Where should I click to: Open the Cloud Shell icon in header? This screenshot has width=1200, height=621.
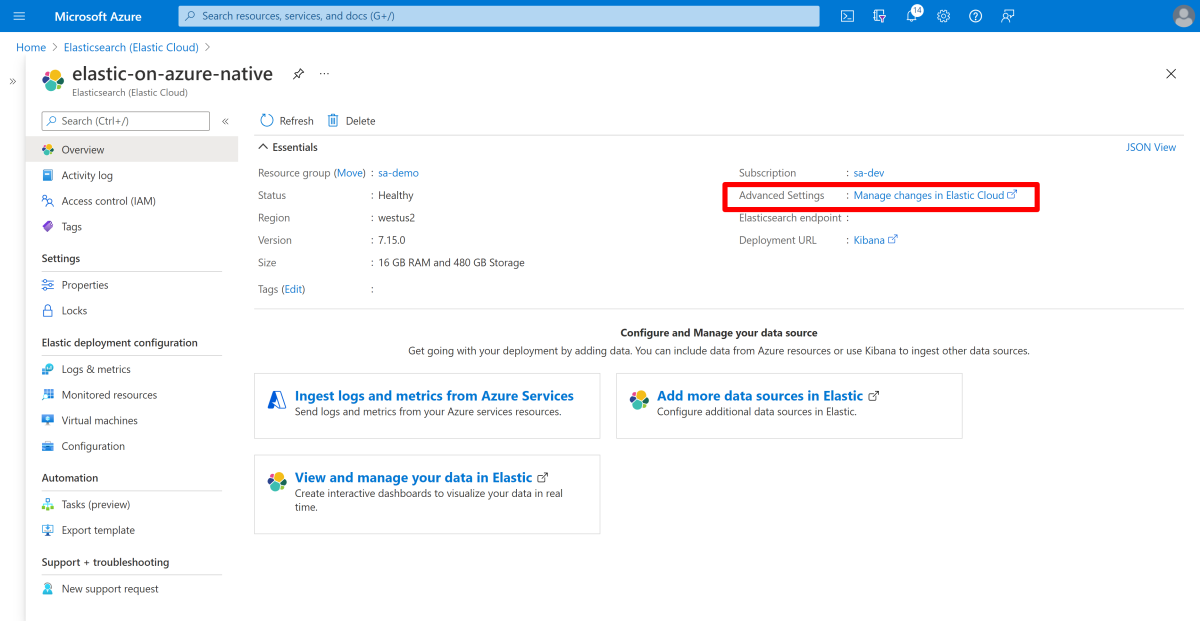(847, 16)
